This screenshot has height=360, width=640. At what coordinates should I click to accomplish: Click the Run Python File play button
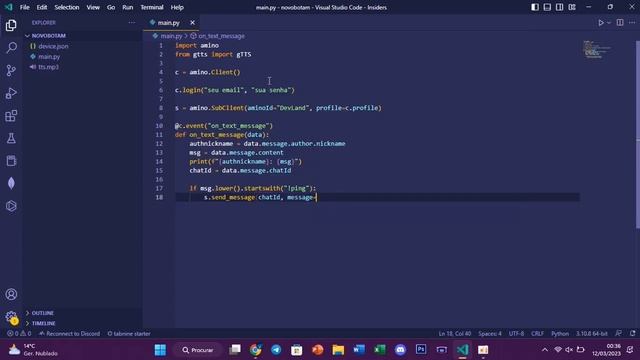(x=601, y=23)
